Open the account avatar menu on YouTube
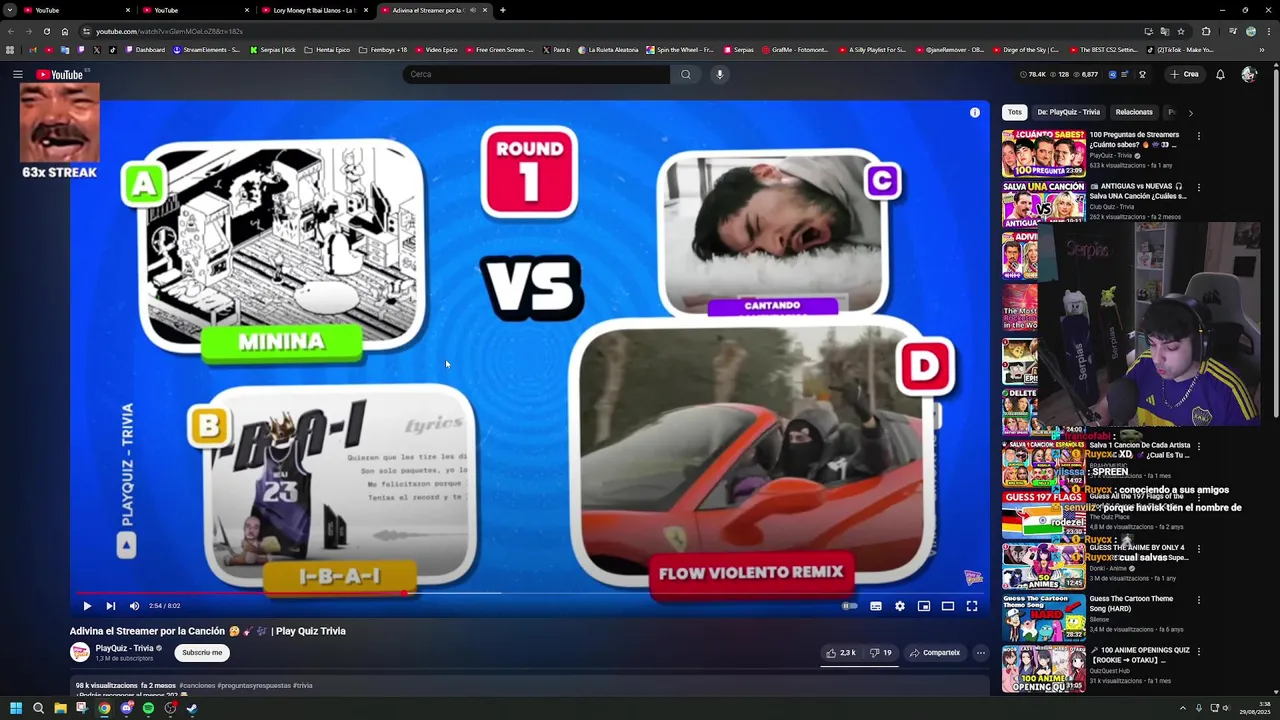This screenshot has width=1280, height=720. (x=1248, y=74)
